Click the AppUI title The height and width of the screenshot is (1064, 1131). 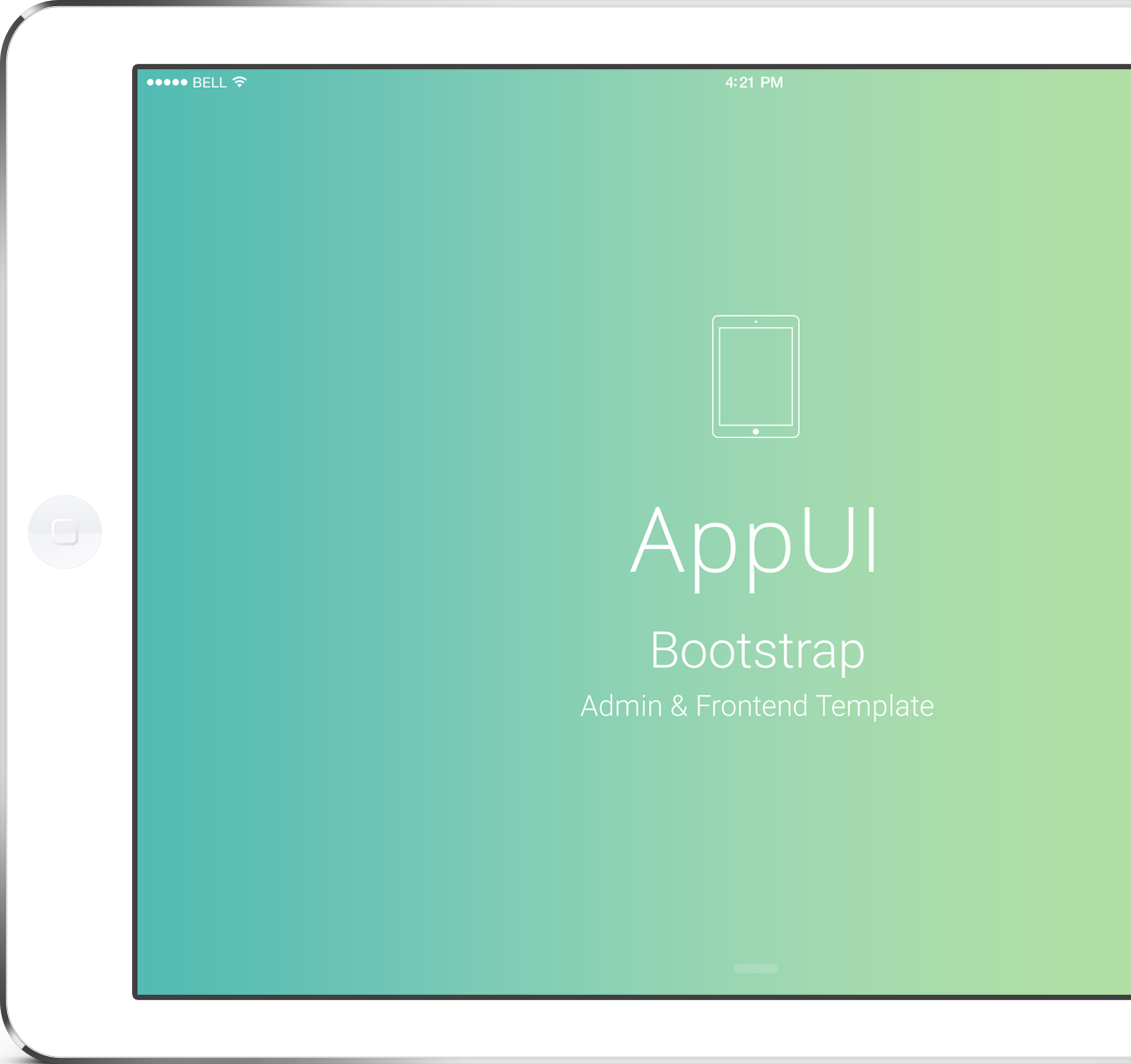pyautogui.click(x=756, y=541)
